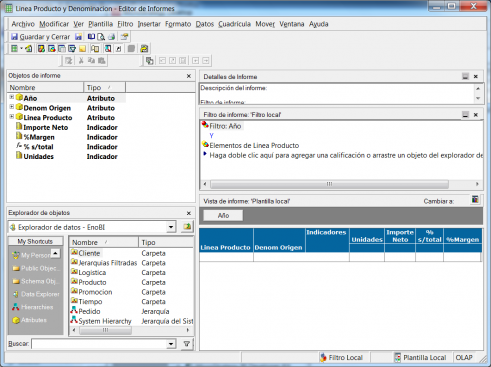Click the up arrow in the My Shortcuts list
Image resolution: width=491 pixels, height=367 pixels.
click(x=55, y=254)
